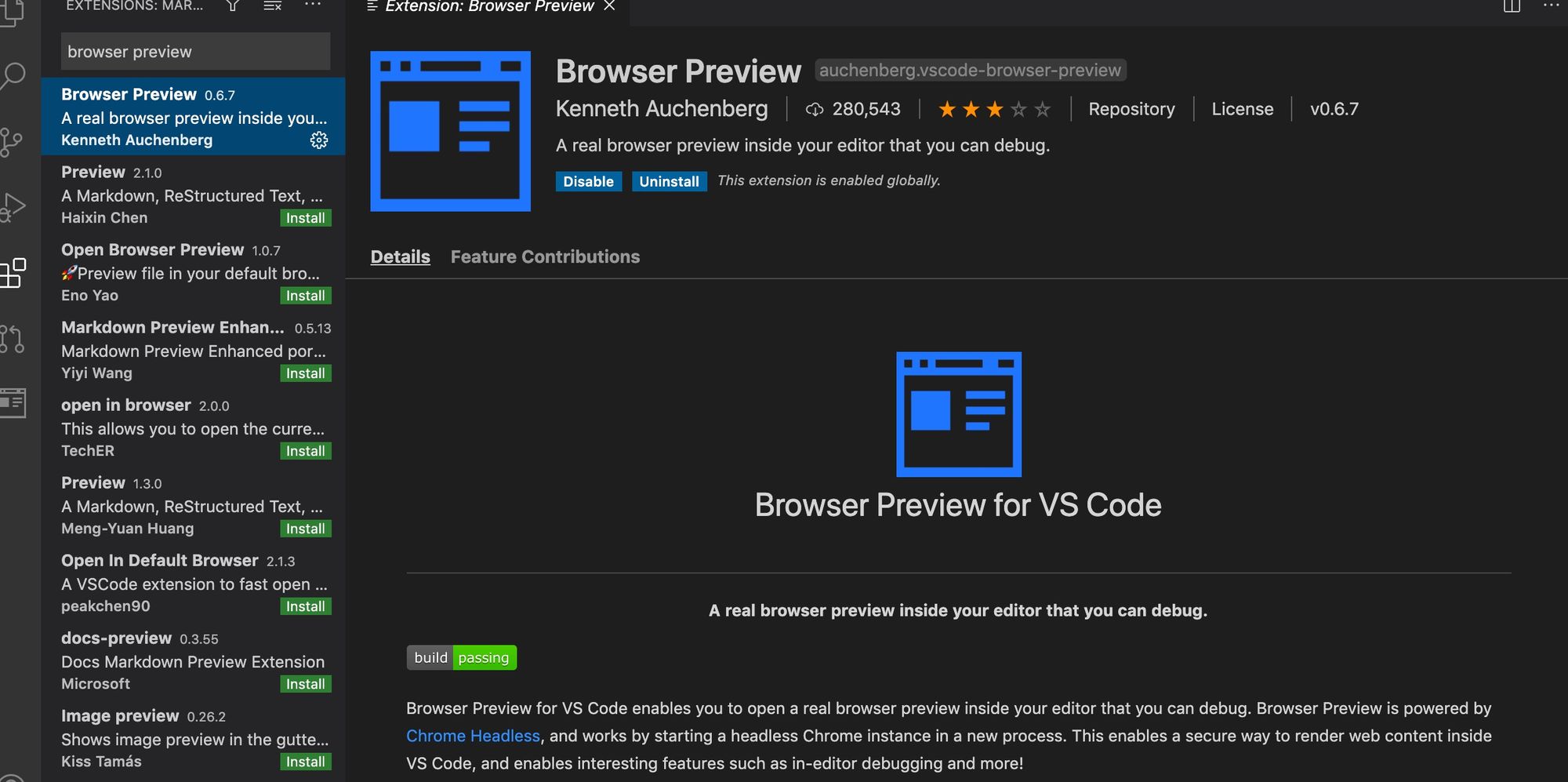Select the Markdown Preview Enhan... list entry
The width and height of the screenshot is (1568, 782).
pyautogui.click(x=193, y=349)
